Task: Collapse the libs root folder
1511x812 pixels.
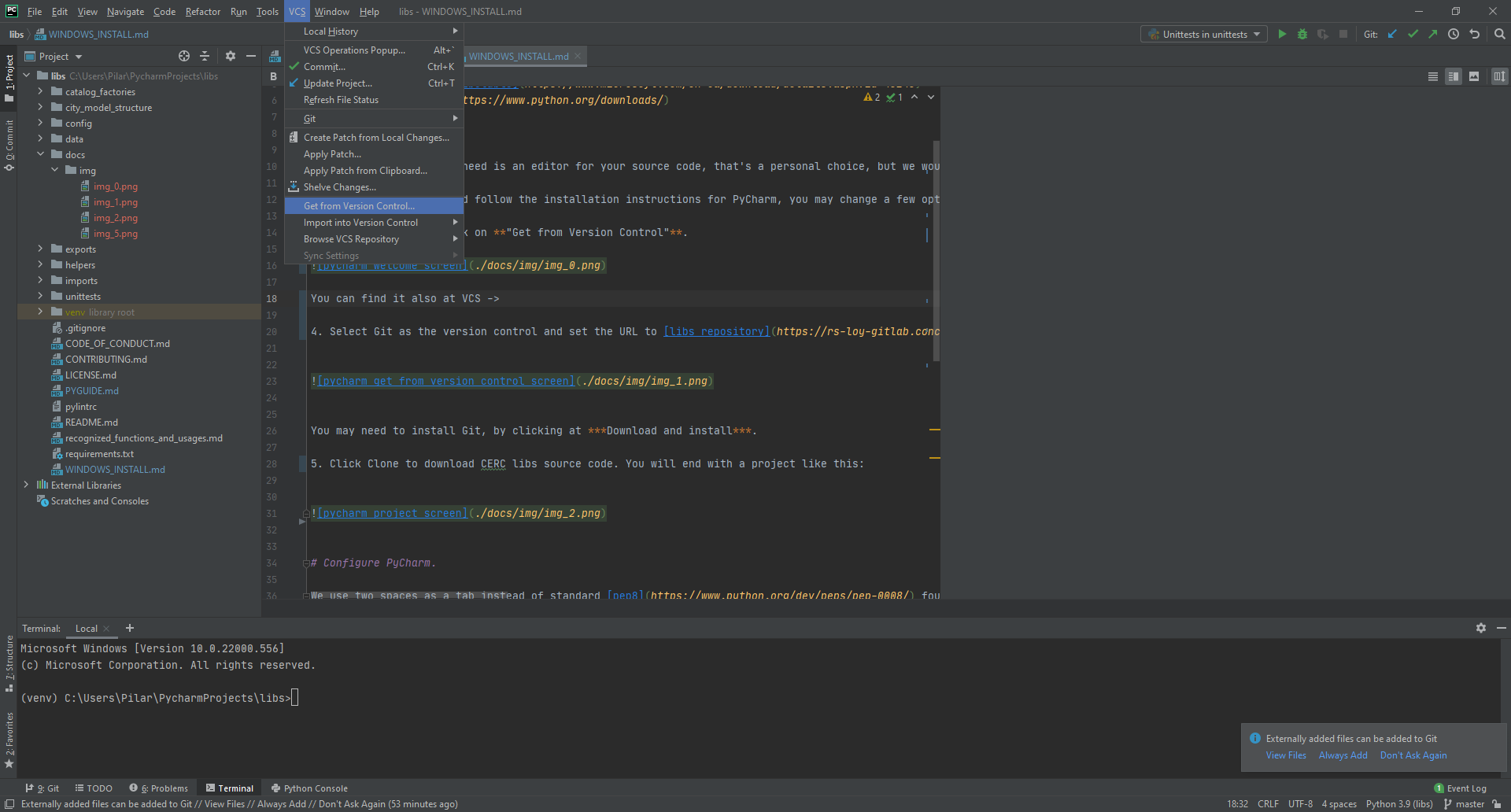Action: (x=27, y=76)
